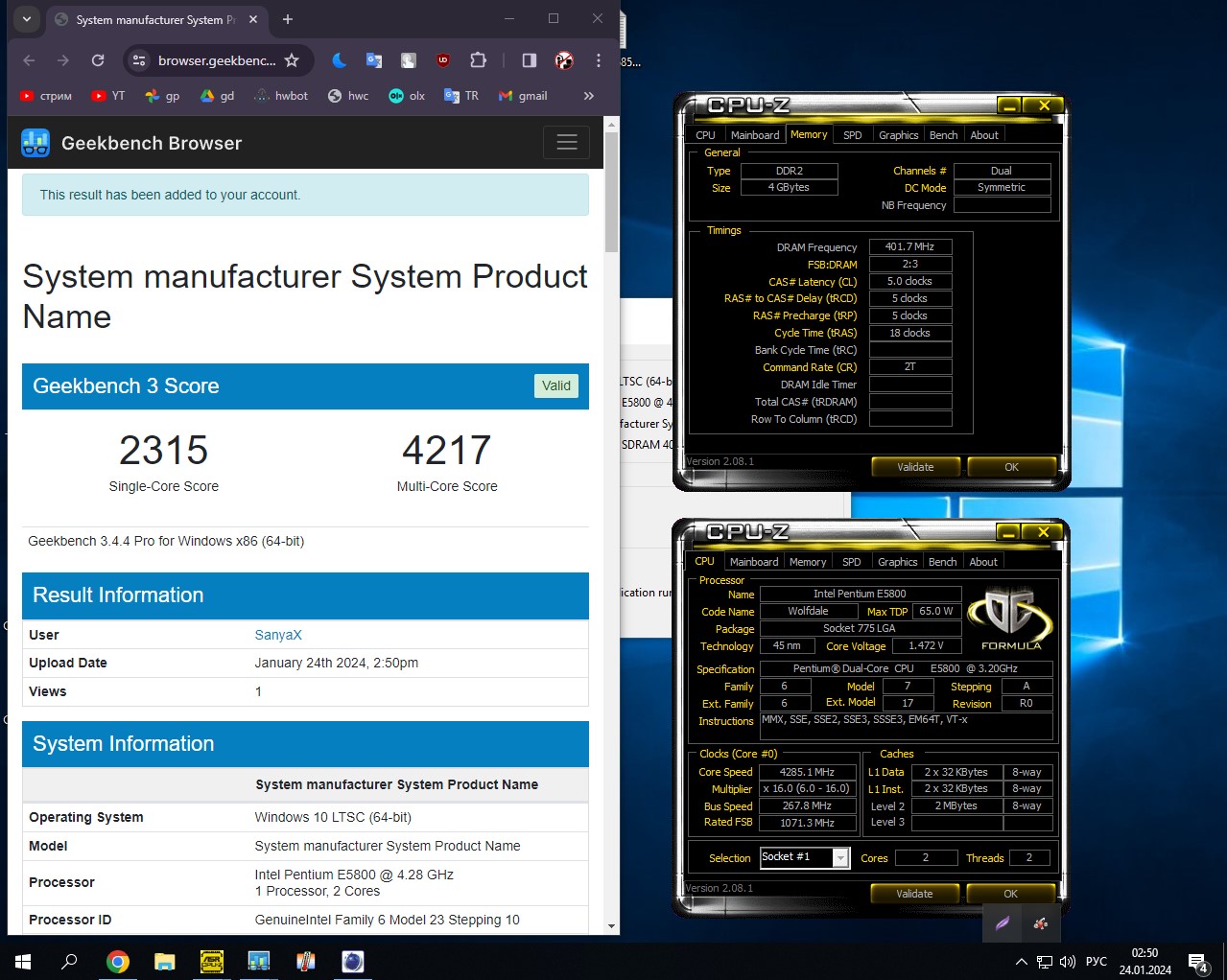Open the Chrome profile avatar
The width and height of the screenshot is (1227, 980).
point(564,60)
